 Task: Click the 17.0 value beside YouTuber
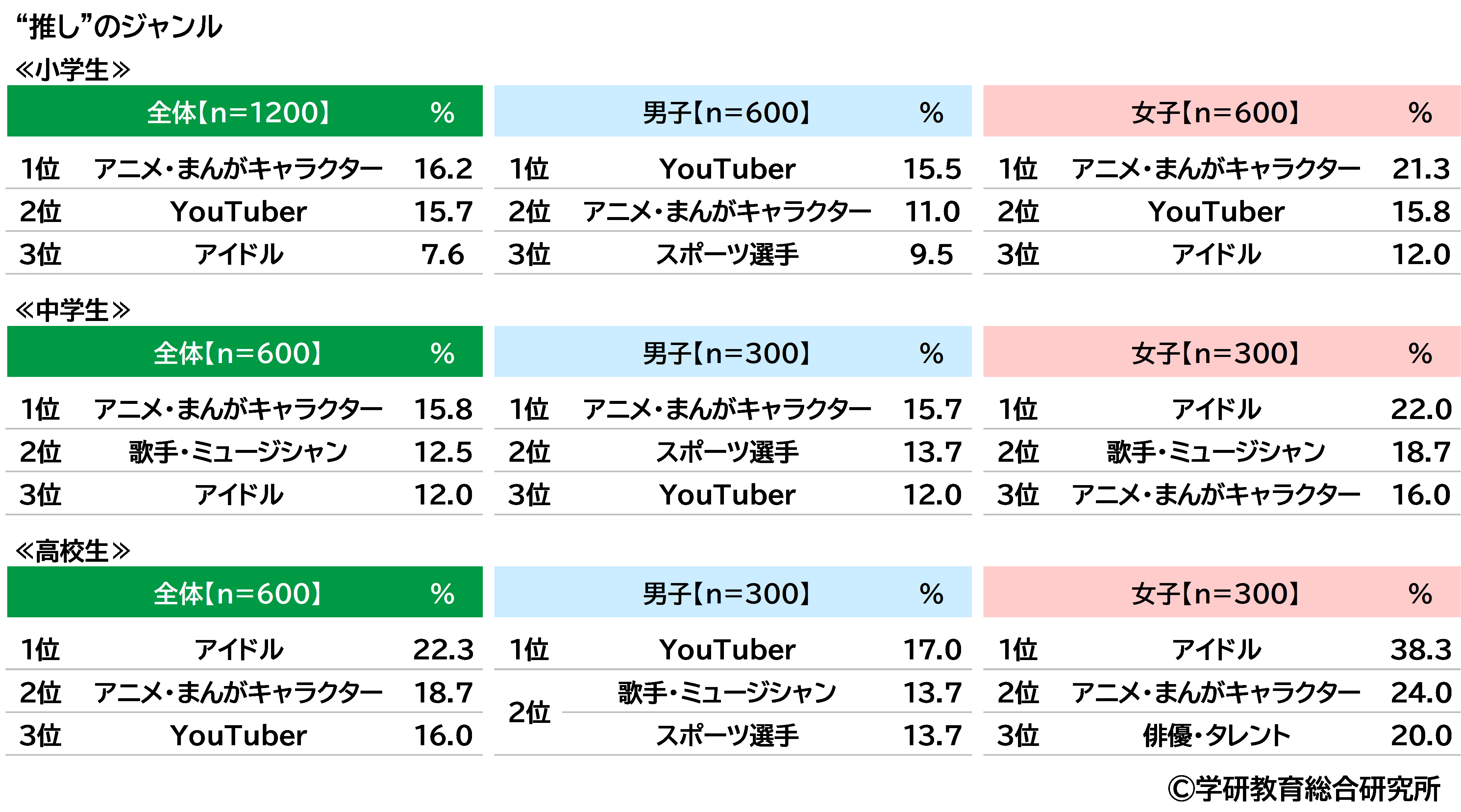point(932,649)
